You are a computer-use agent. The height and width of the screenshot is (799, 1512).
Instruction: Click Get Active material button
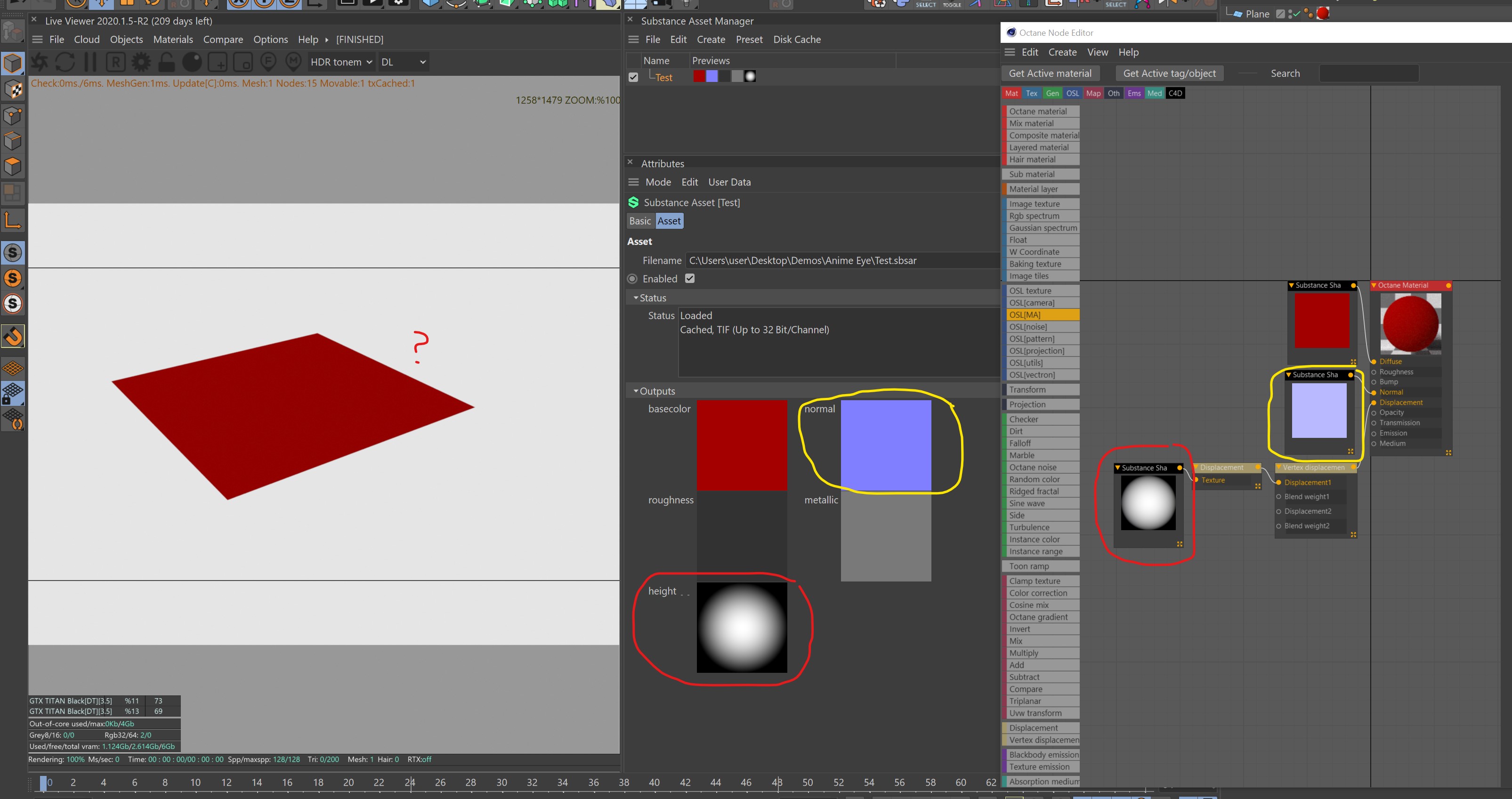click(1050, 73)
